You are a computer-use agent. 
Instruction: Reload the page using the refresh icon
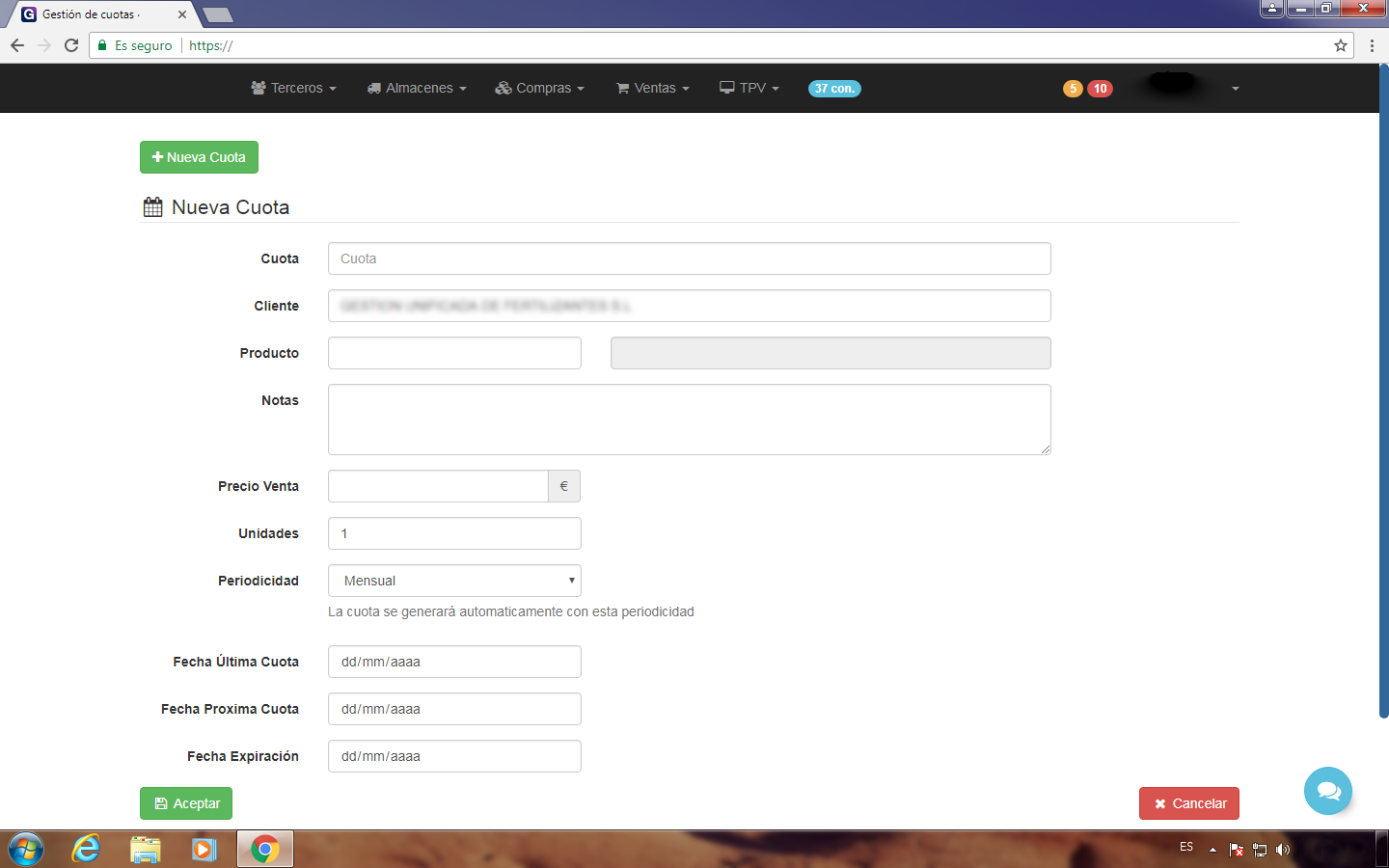click(x=71, y=45)
